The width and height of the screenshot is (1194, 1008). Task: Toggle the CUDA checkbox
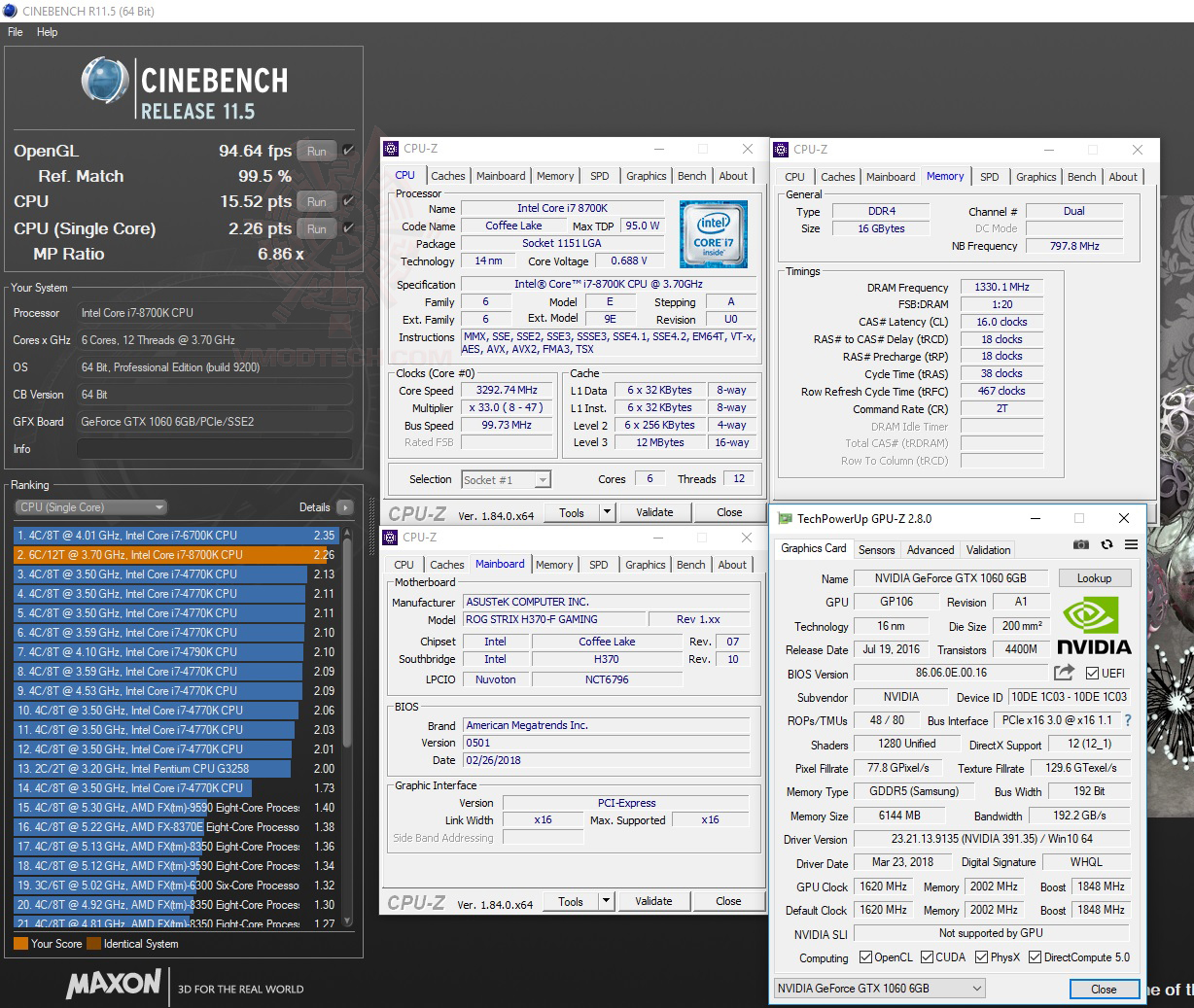tap(927, 956)
